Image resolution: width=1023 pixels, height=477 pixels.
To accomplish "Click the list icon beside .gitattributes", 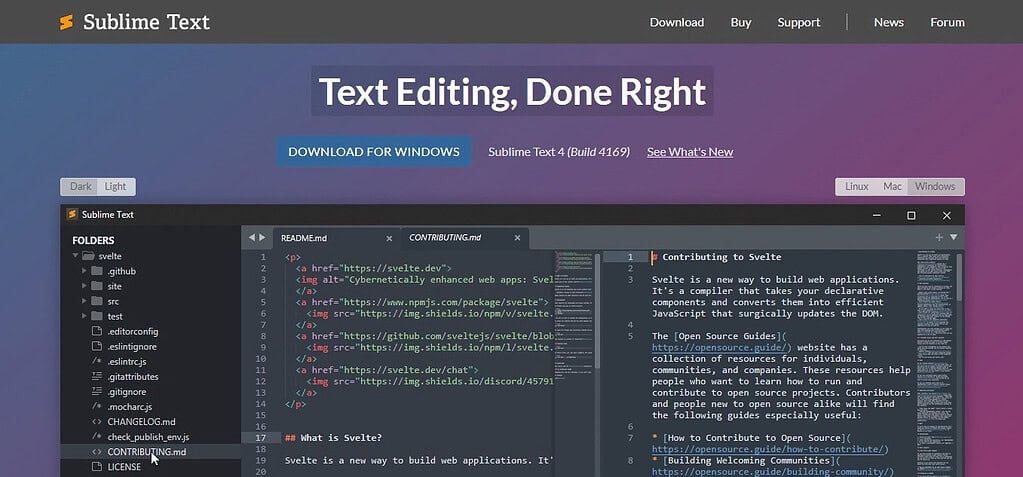I will point(97,377).
